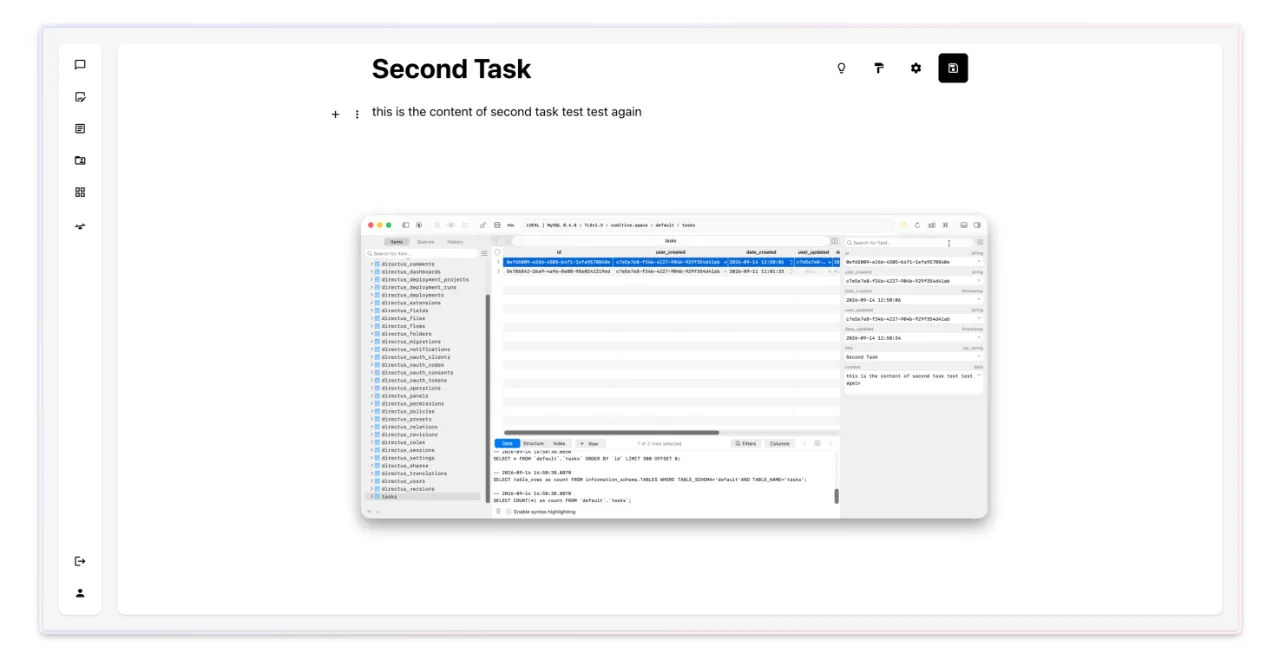Screen dimensions: 1280x656
Task: Open the settings gear icon
Action: 916,68
